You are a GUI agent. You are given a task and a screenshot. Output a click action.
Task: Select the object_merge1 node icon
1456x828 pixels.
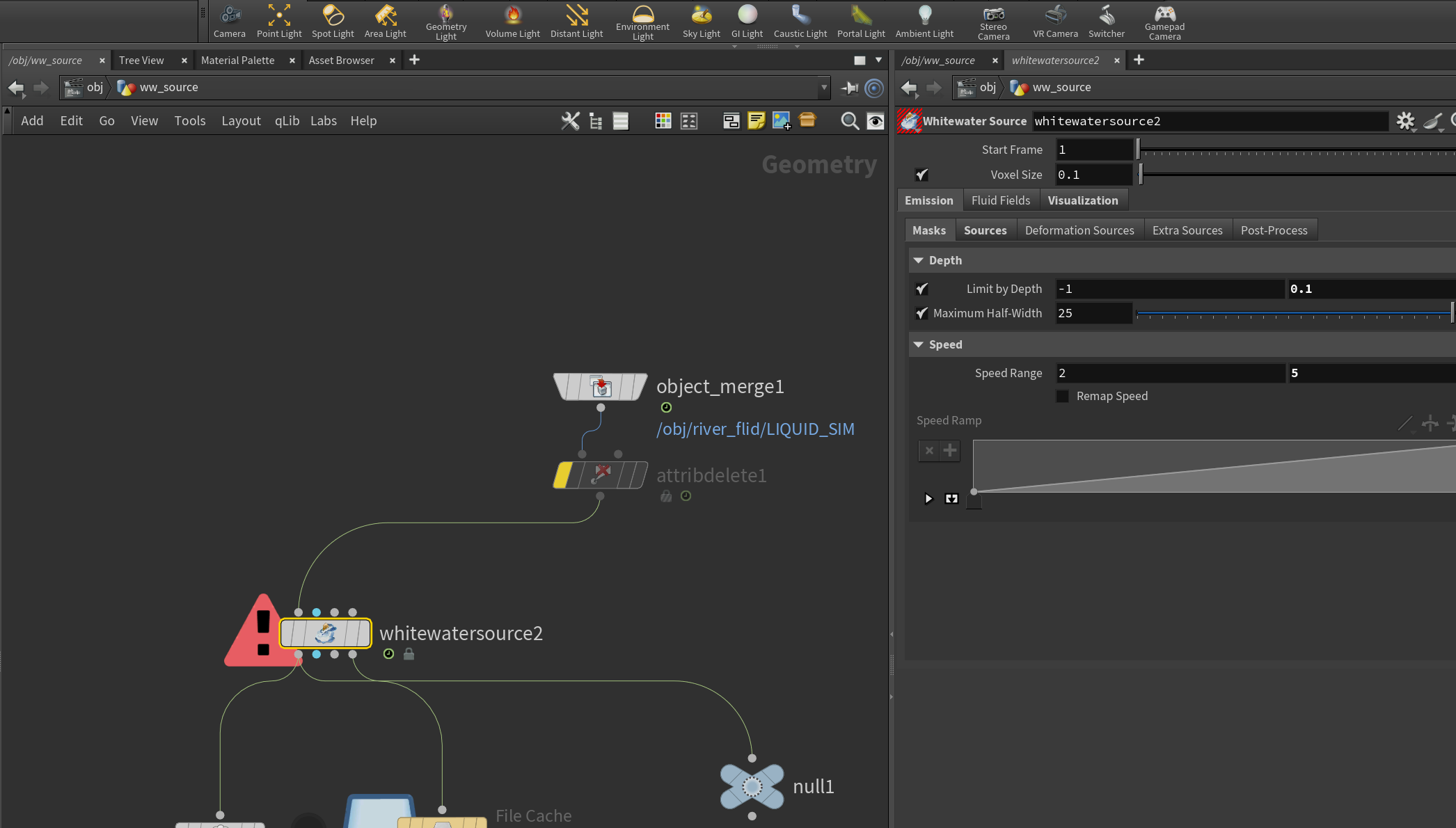pyautogui.click(x=601, y=386)
